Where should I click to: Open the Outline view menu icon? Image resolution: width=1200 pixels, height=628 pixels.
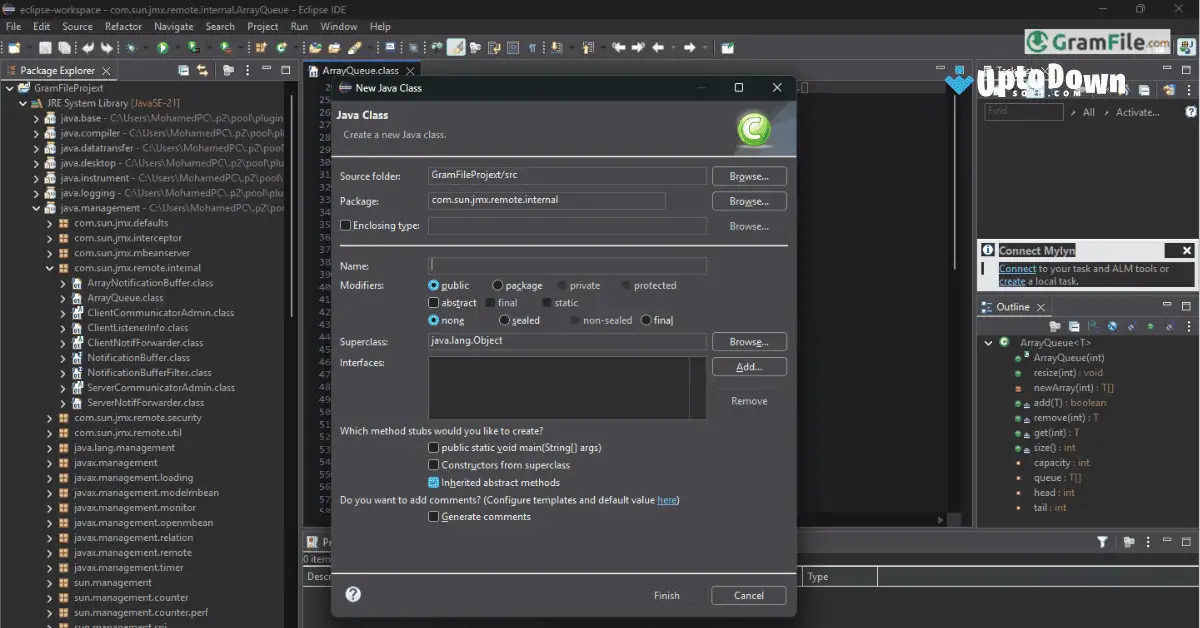click(x=1188, y=325)
